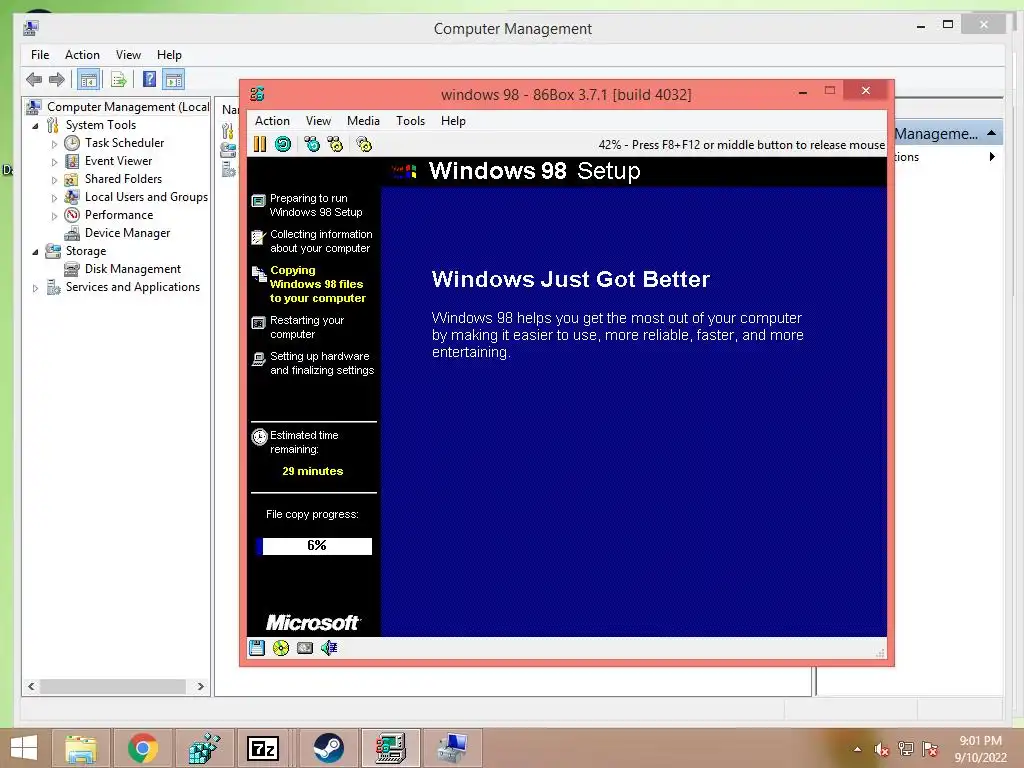
Task: Click the sound speaker status bar icon
Action: coord(329,648)
